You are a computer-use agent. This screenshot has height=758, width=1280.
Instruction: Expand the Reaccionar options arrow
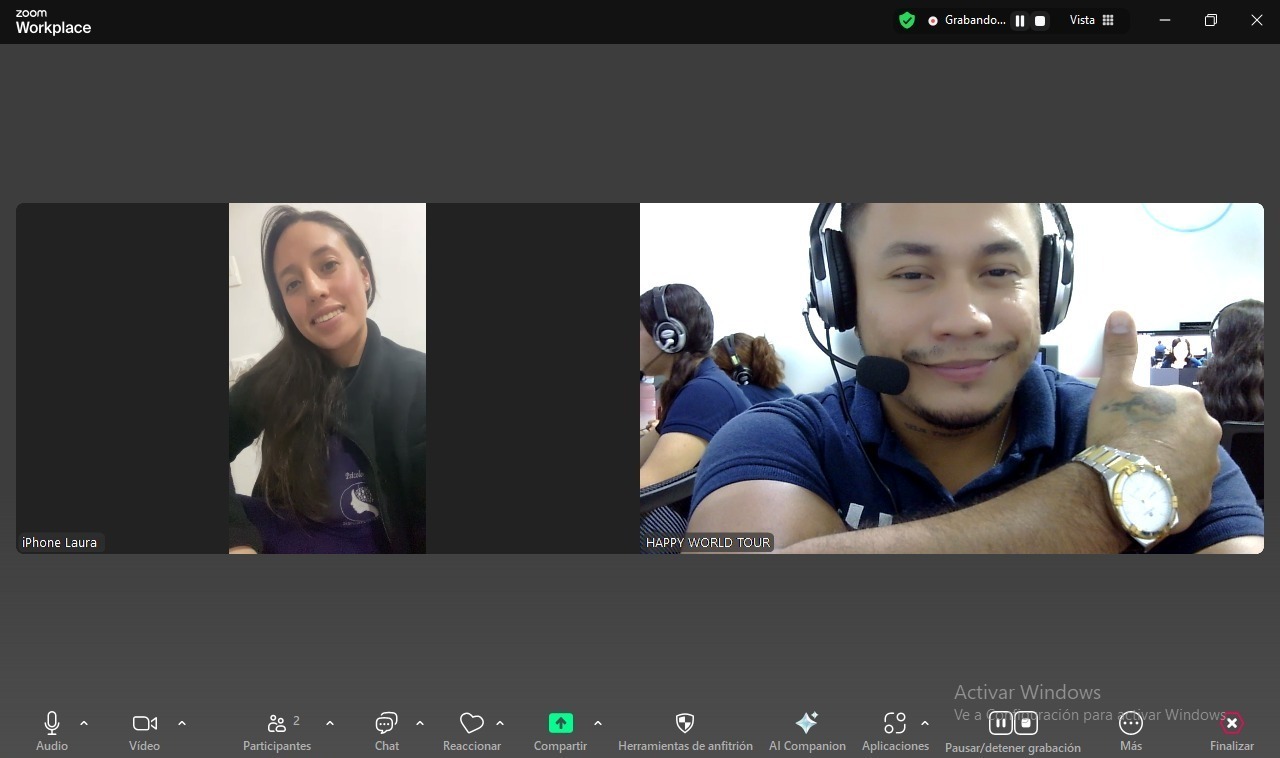point(500,723)
